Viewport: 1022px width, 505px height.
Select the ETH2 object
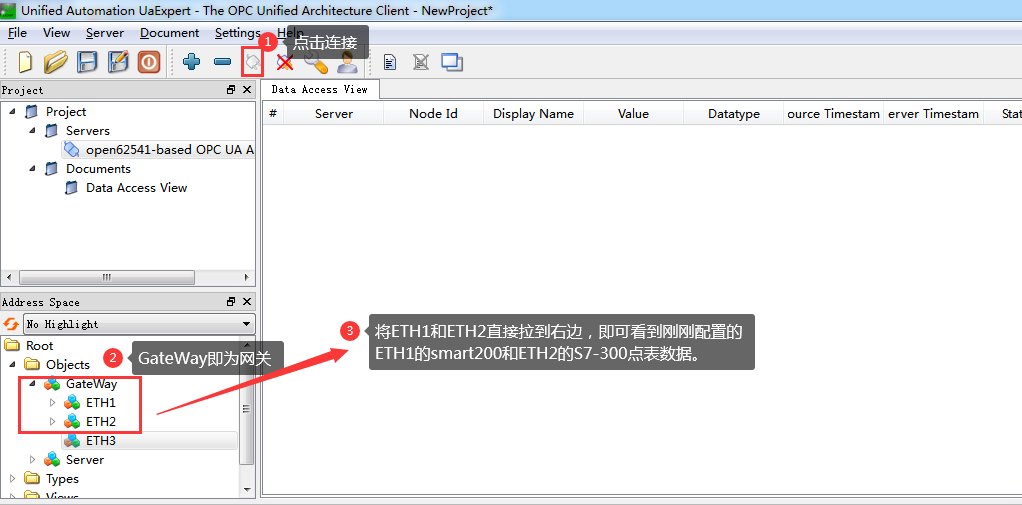click(100, 422)
